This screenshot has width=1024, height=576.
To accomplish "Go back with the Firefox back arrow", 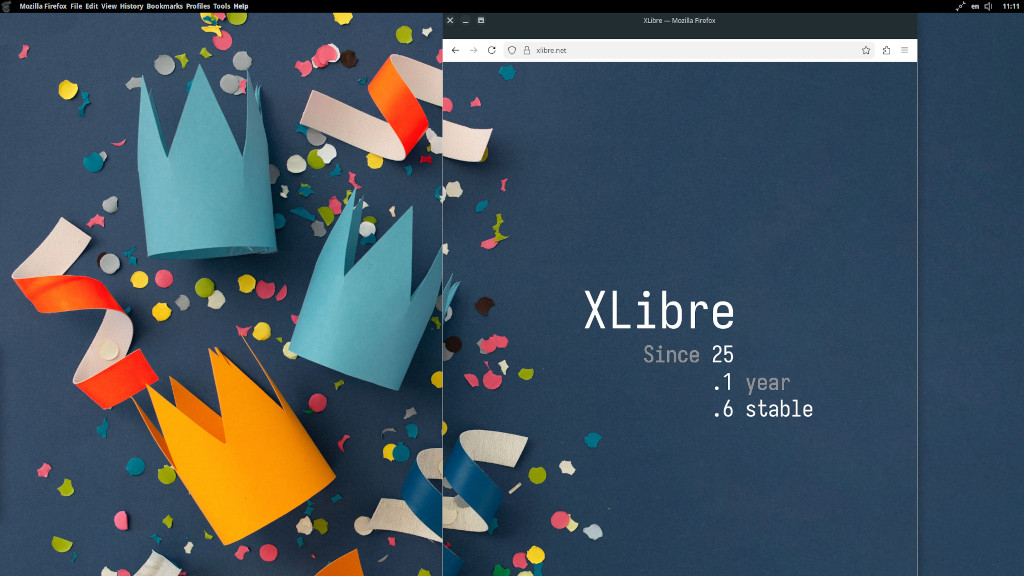I will 455,50.
